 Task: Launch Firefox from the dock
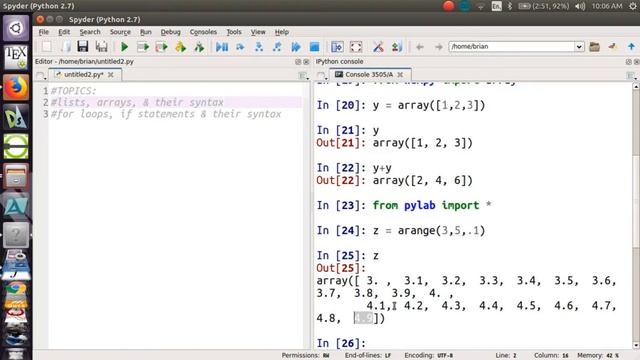tap(16, 87)
